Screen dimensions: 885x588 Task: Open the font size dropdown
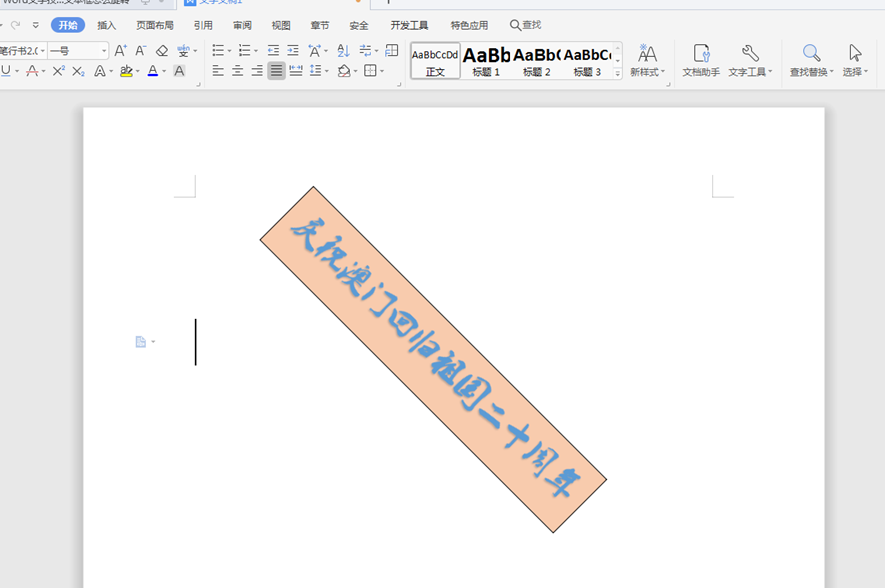103,51
